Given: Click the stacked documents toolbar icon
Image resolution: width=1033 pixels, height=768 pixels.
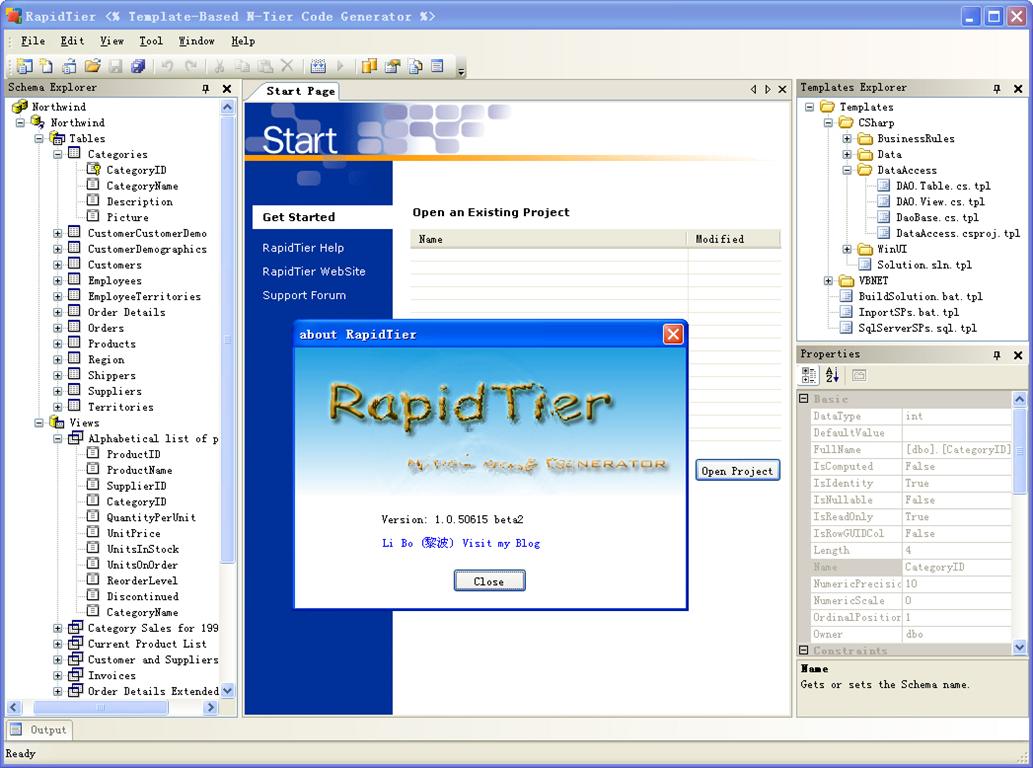Looking at the screenshot, I should tap(415, 66).
